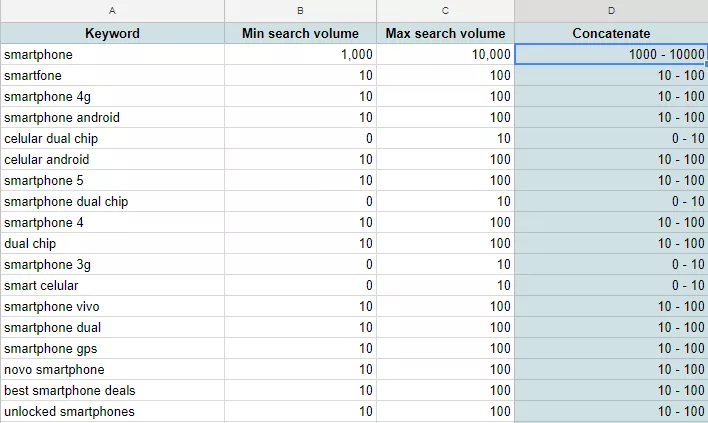Click max volume 100 for dual chip row
The image size is (708, 423).
(x=445, y=243)
